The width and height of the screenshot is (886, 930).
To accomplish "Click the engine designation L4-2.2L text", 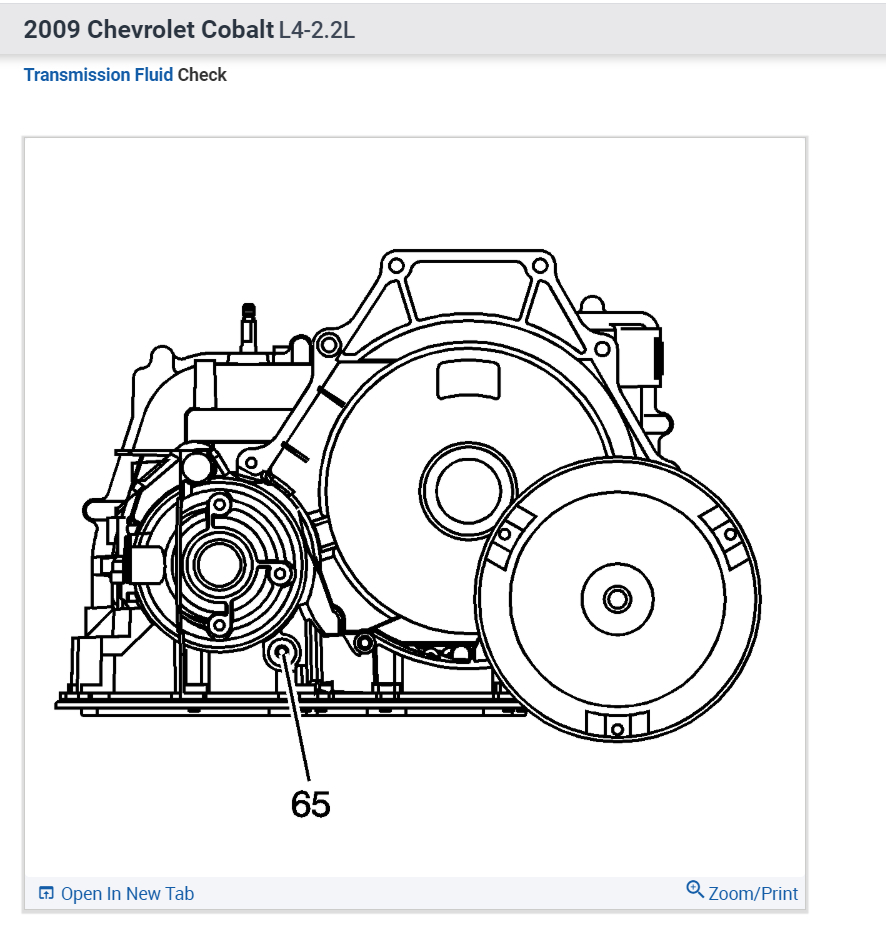I will (x=315, y=31).
